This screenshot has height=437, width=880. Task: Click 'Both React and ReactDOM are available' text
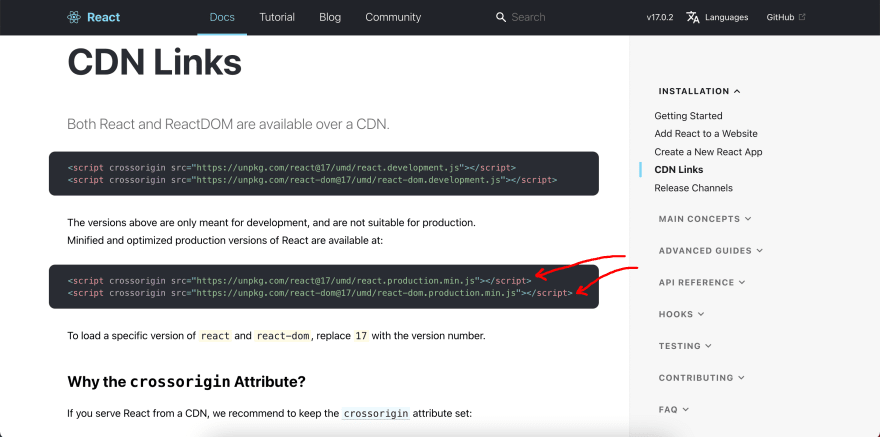tap(228, 124)
